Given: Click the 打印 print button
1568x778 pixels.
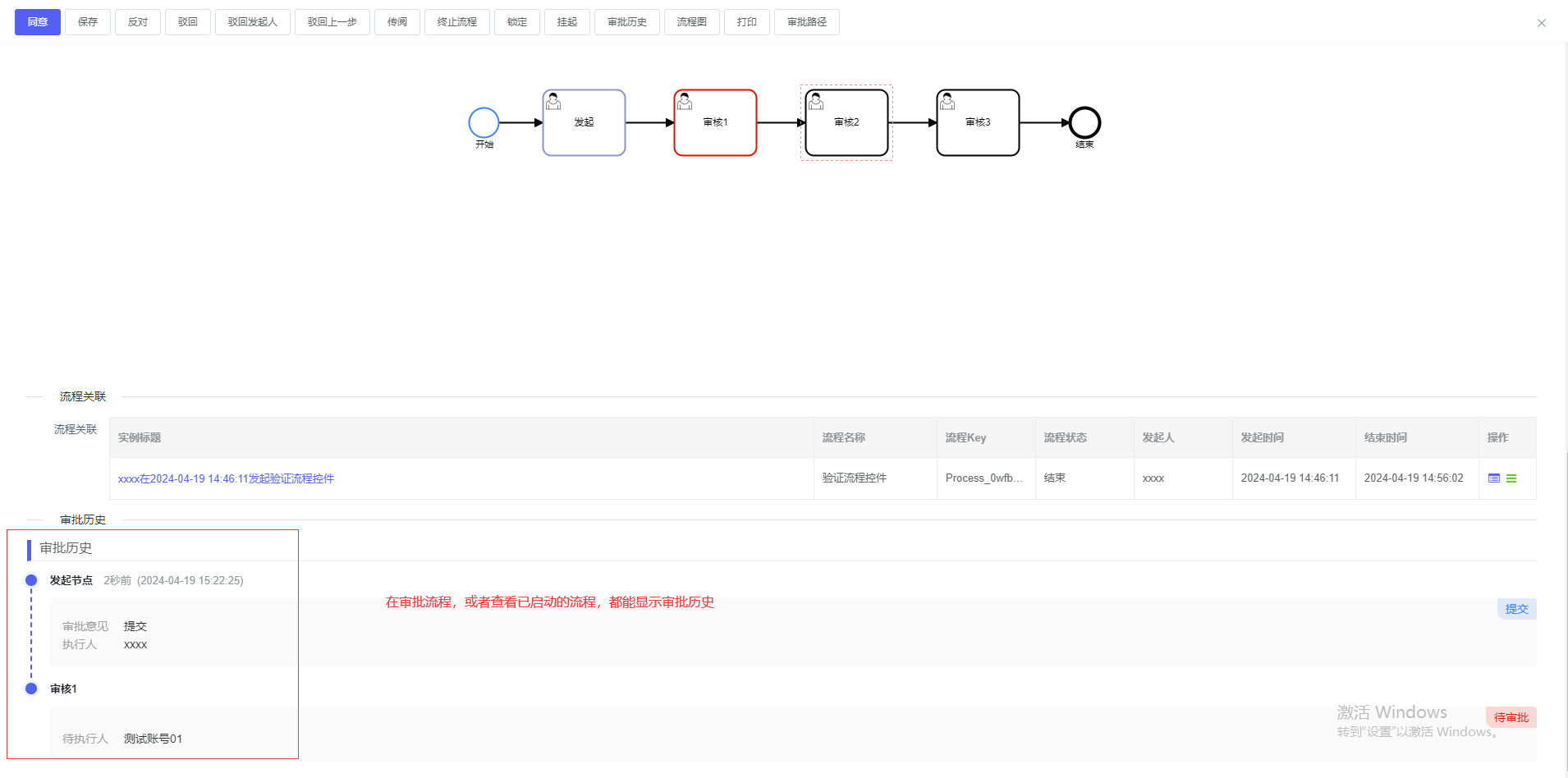Looking at the screenshot, I should tap(747, 22).
